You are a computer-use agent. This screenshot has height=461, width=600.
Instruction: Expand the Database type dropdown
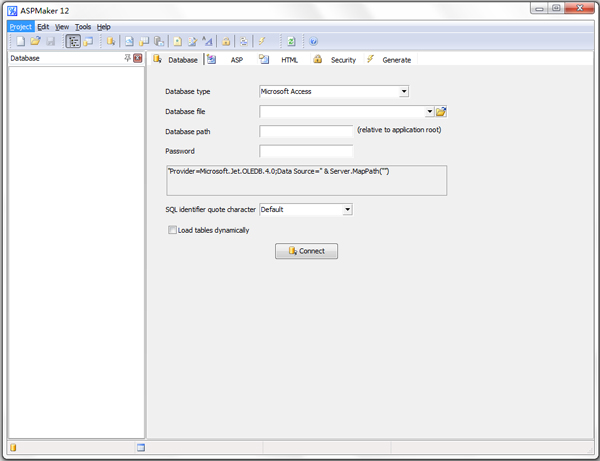[403, 91]
